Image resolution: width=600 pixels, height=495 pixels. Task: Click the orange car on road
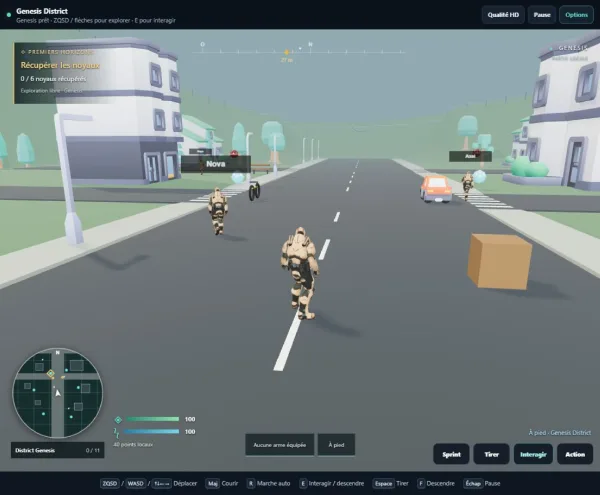(436, 189)
